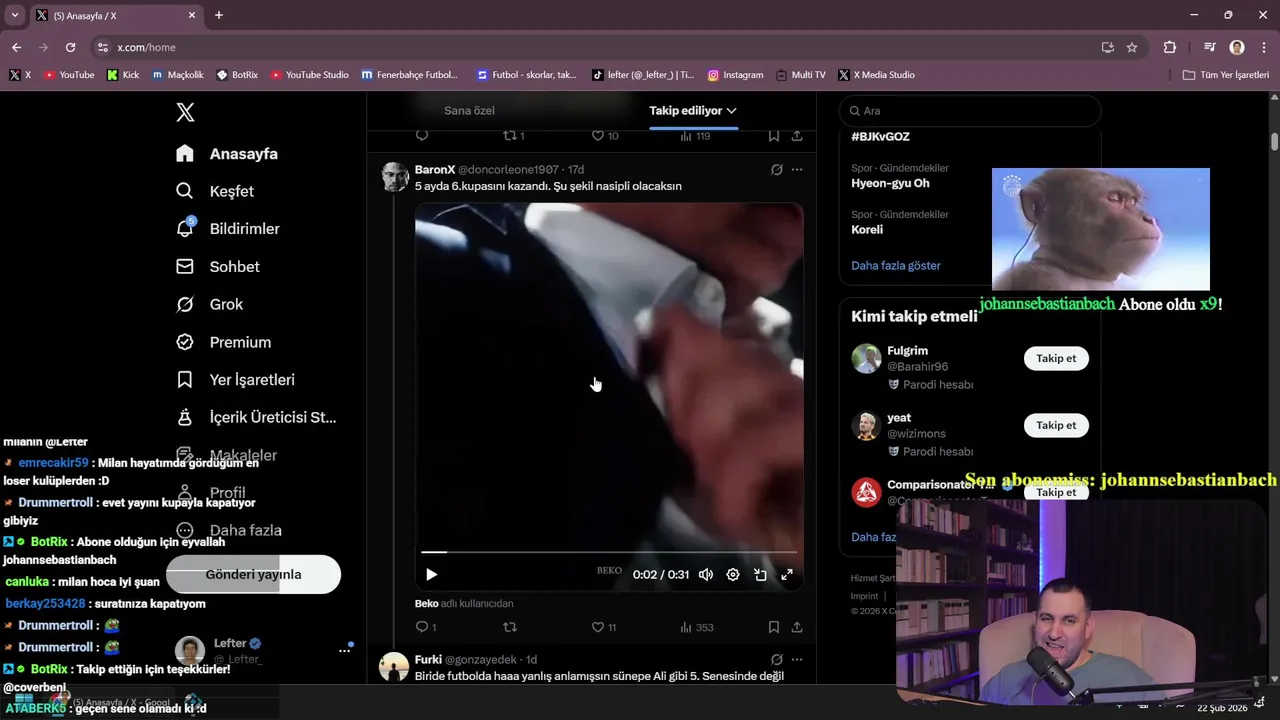Follow yeat with Takip et
1280x720 pixels.
pyautogui.click(x=1056, y=425)
